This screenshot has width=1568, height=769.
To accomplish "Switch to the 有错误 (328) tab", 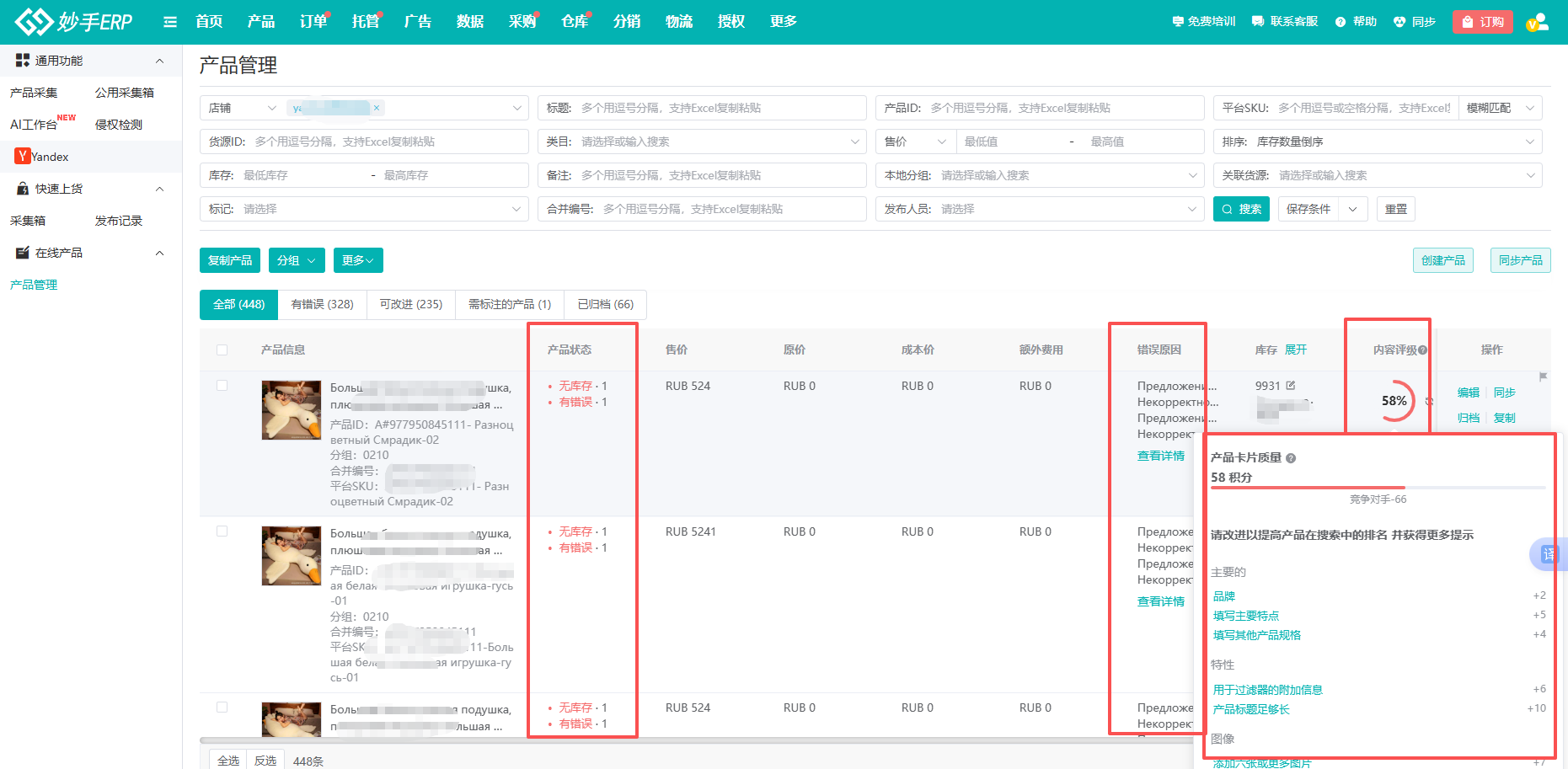I will (322, 304).
